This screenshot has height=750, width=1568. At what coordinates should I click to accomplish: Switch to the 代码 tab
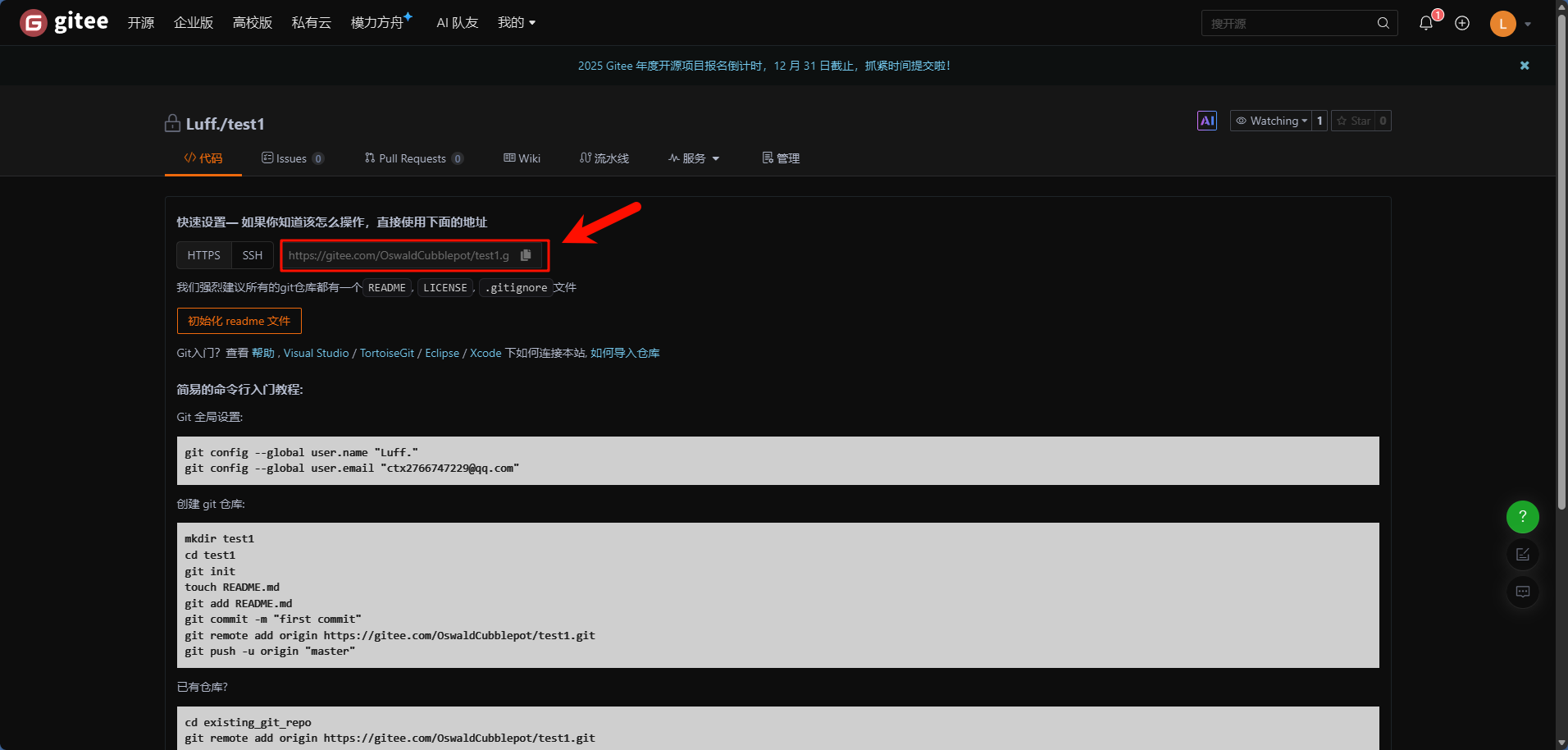(x=203, y=158)
